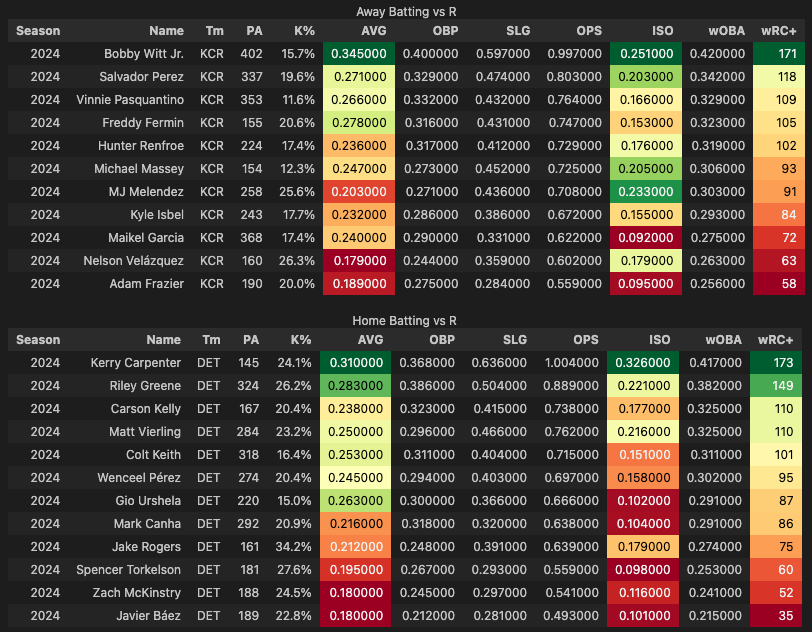Select Carson Kelly name cell
812x632 pixels.
tap(146, 409)
